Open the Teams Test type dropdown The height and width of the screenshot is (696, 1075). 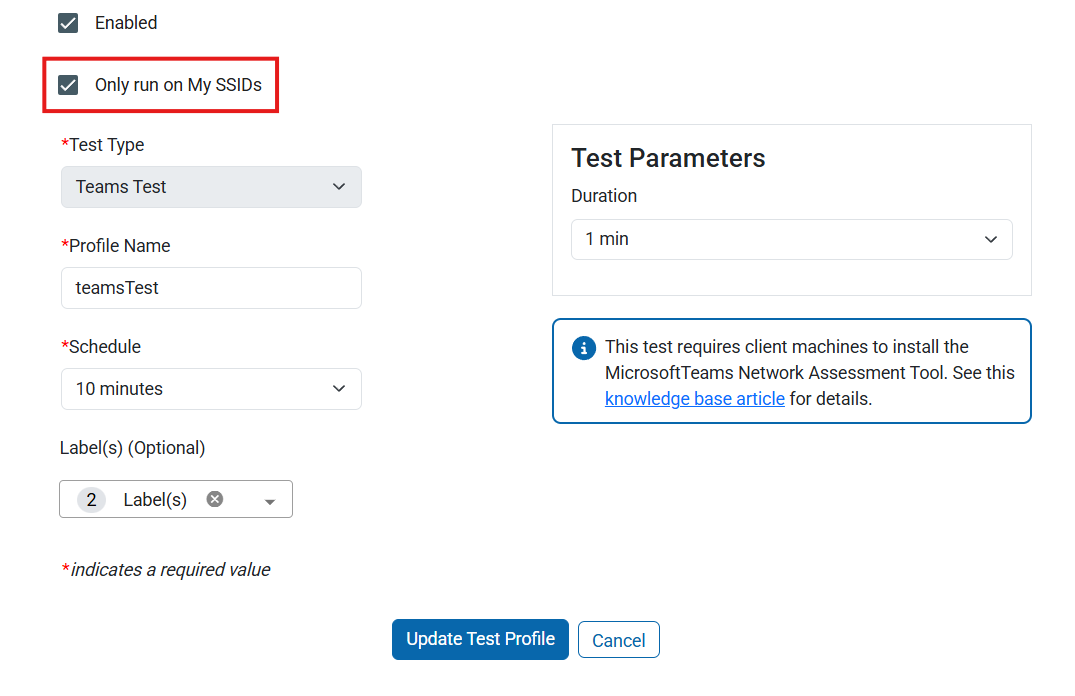[211, 187]
